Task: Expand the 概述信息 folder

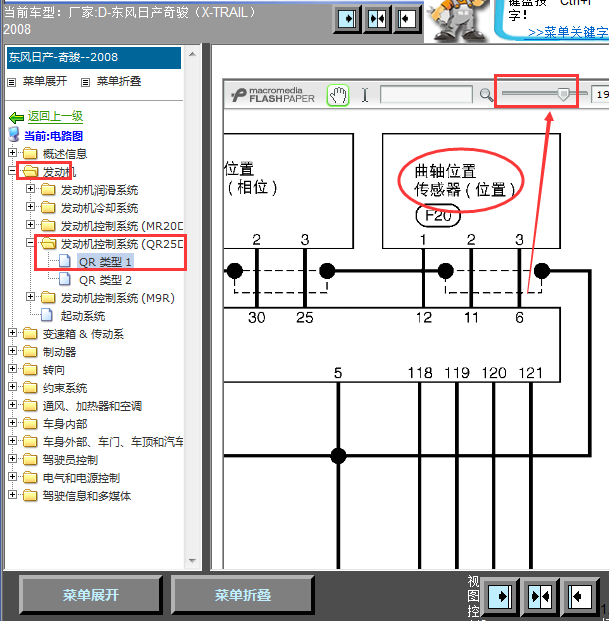Action: [12, 152]
